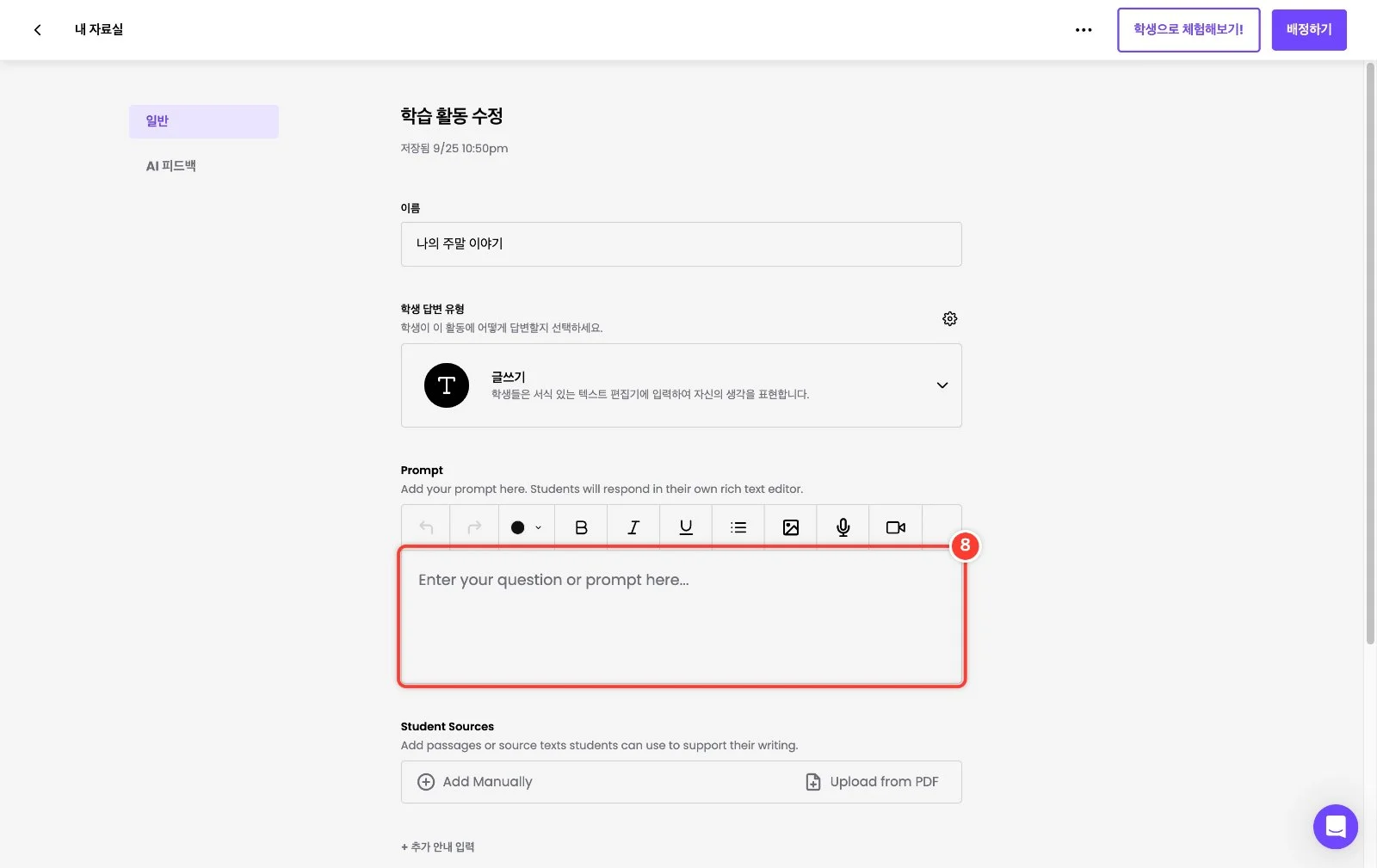Screen dimensions: 1377x868
Task: Add a video recording to prompt
Action: pos(896,527)
